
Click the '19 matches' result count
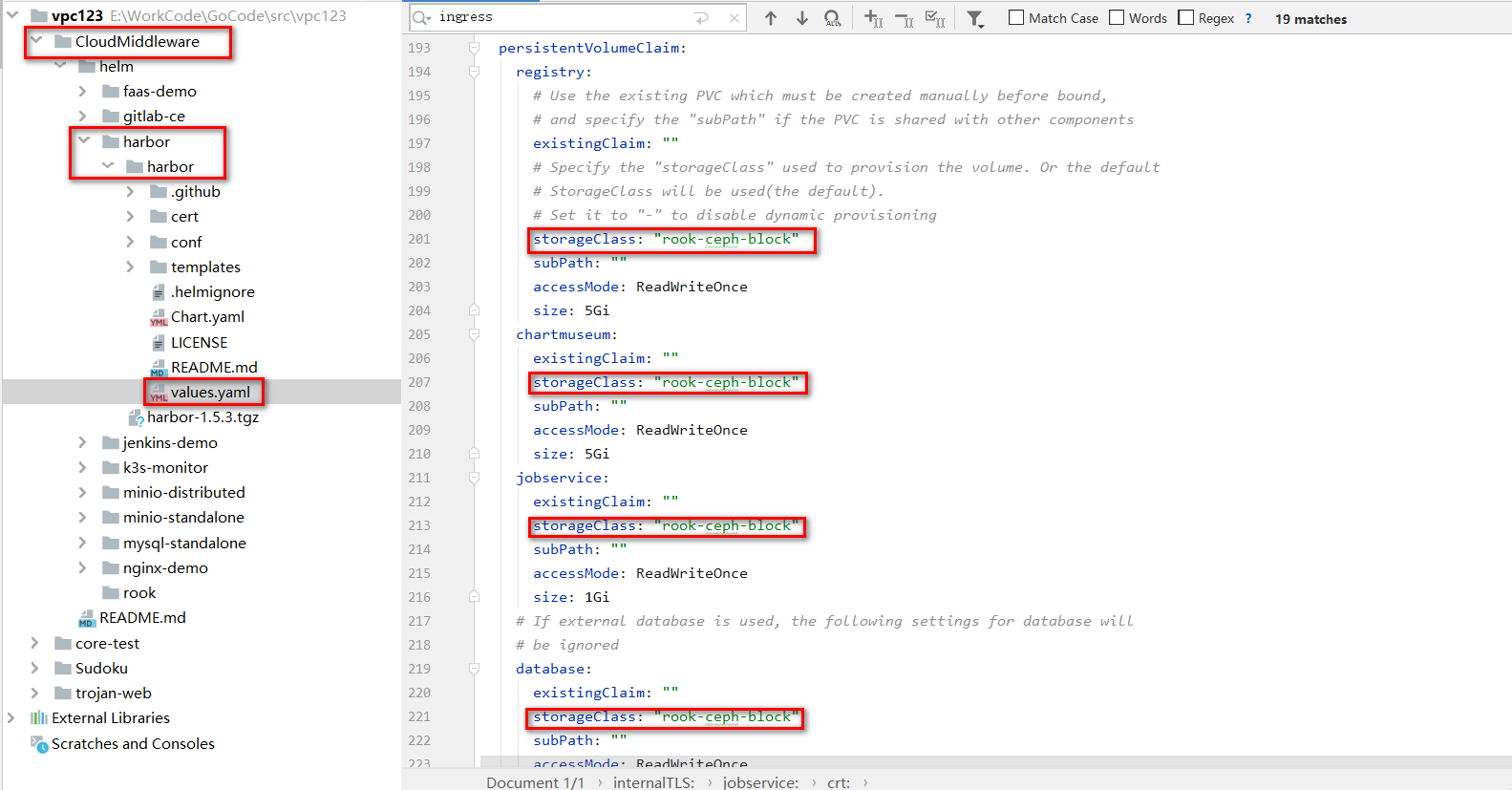1310,18
